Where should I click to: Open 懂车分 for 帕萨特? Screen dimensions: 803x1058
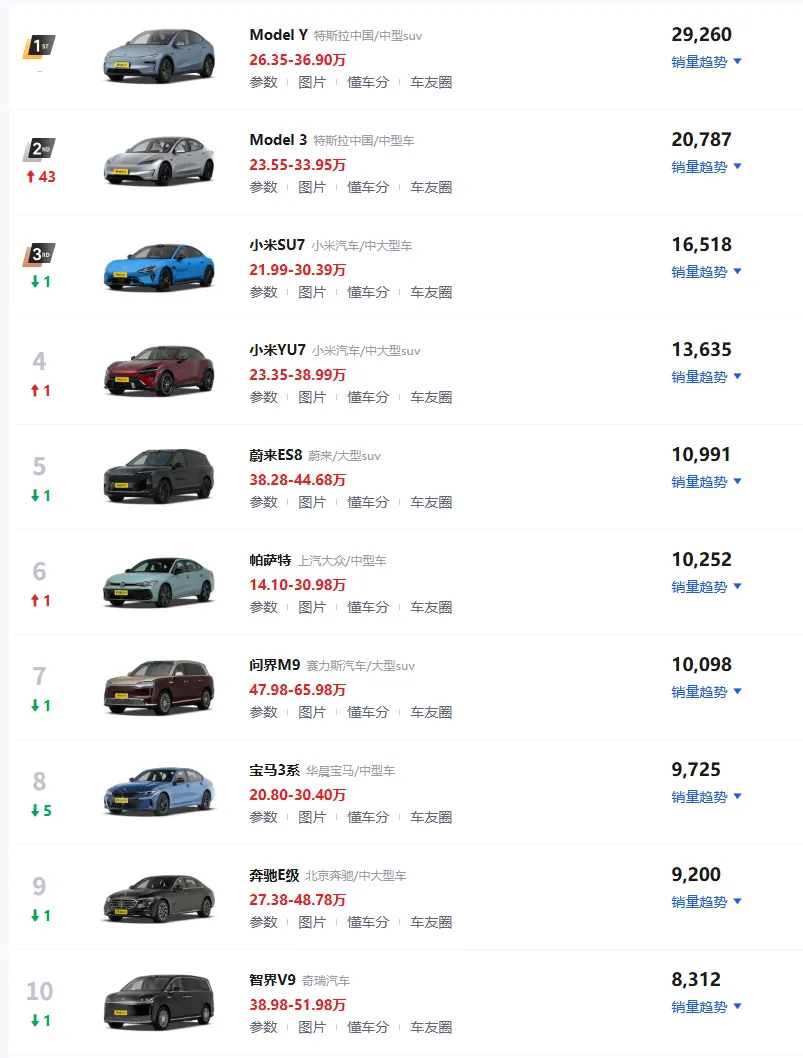click(368, 607)
